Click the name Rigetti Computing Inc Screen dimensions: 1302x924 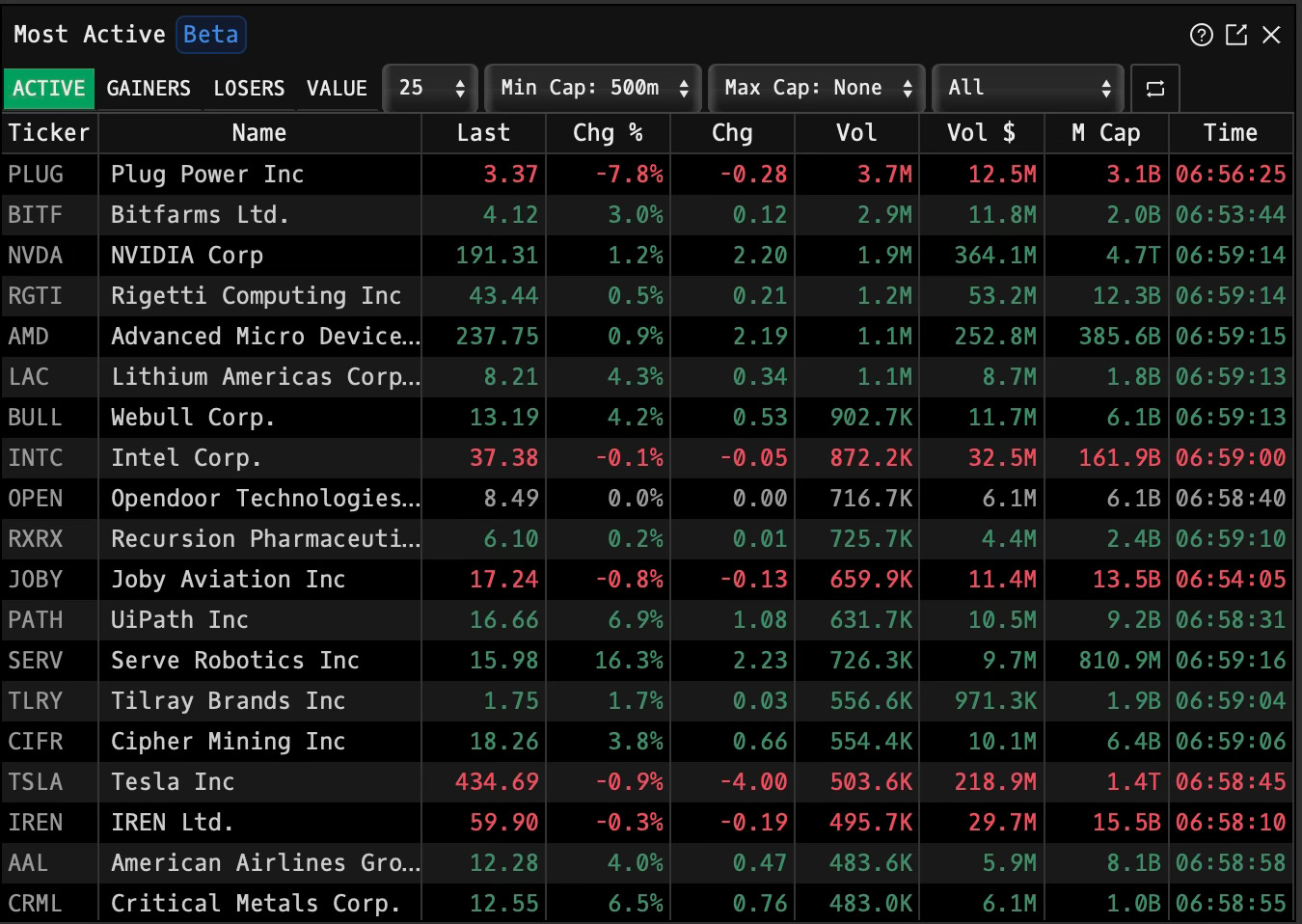(256, 296)
